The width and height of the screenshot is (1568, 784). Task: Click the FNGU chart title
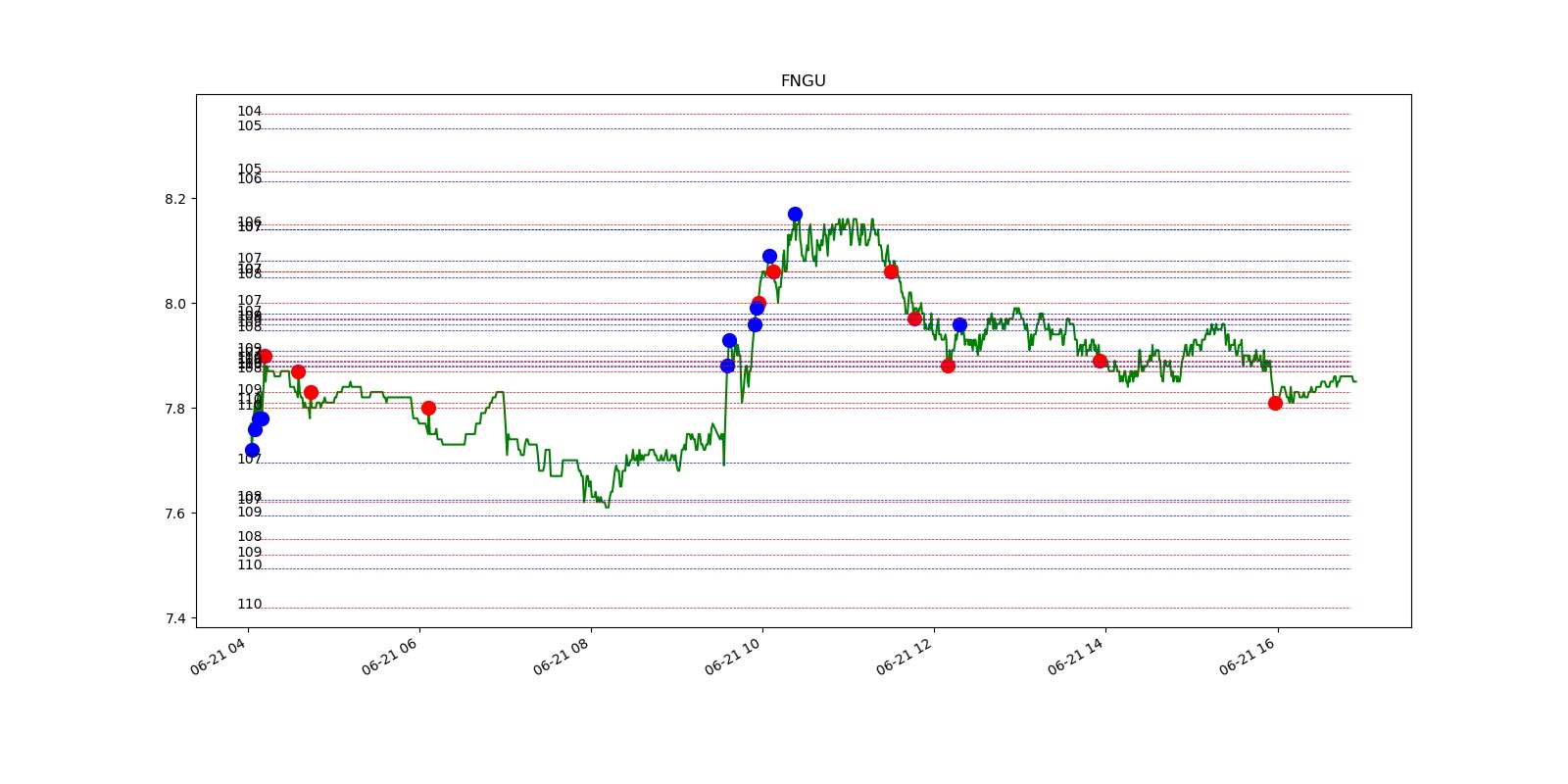[x=803, y=81]
